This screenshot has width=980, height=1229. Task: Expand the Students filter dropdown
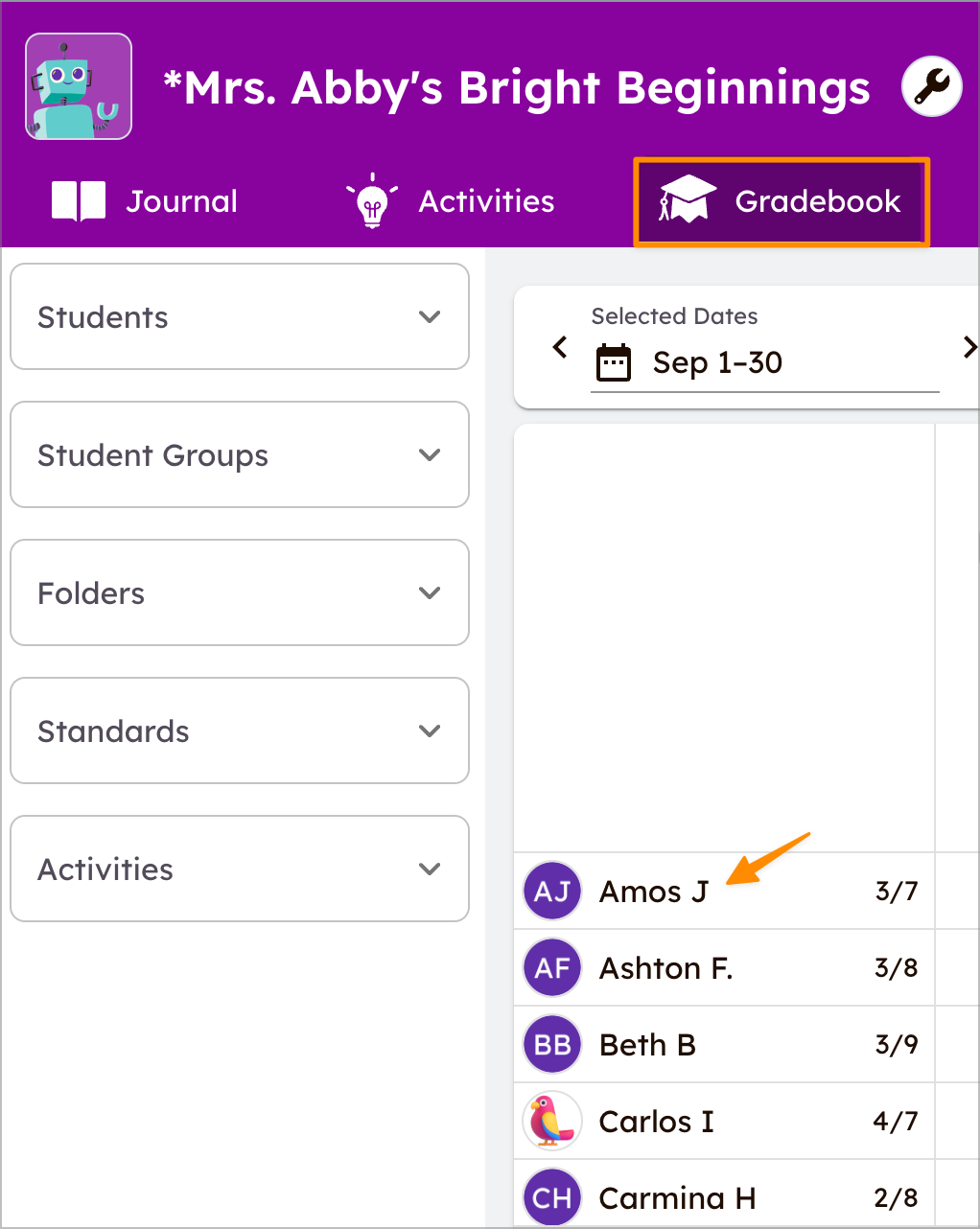(240, 316)
